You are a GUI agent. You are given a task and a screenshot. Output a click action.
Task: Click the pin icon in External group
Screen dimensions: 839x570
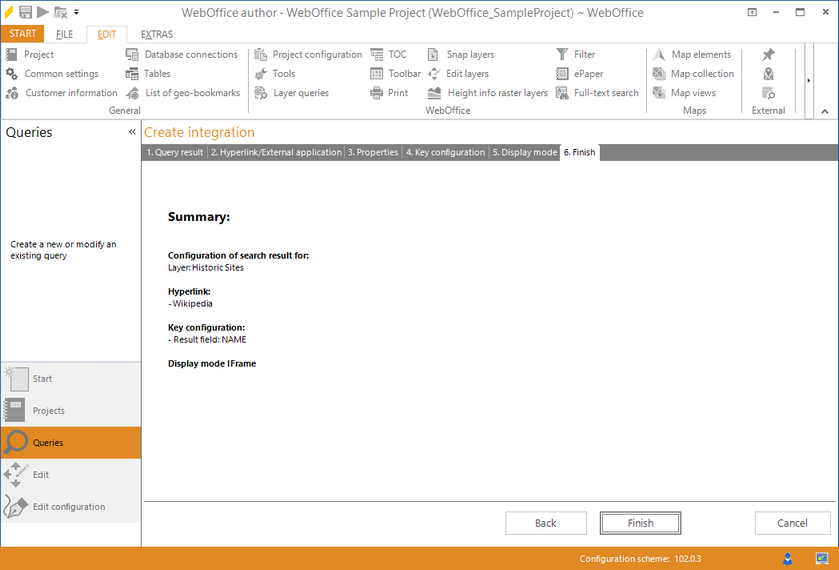(768, 54)
